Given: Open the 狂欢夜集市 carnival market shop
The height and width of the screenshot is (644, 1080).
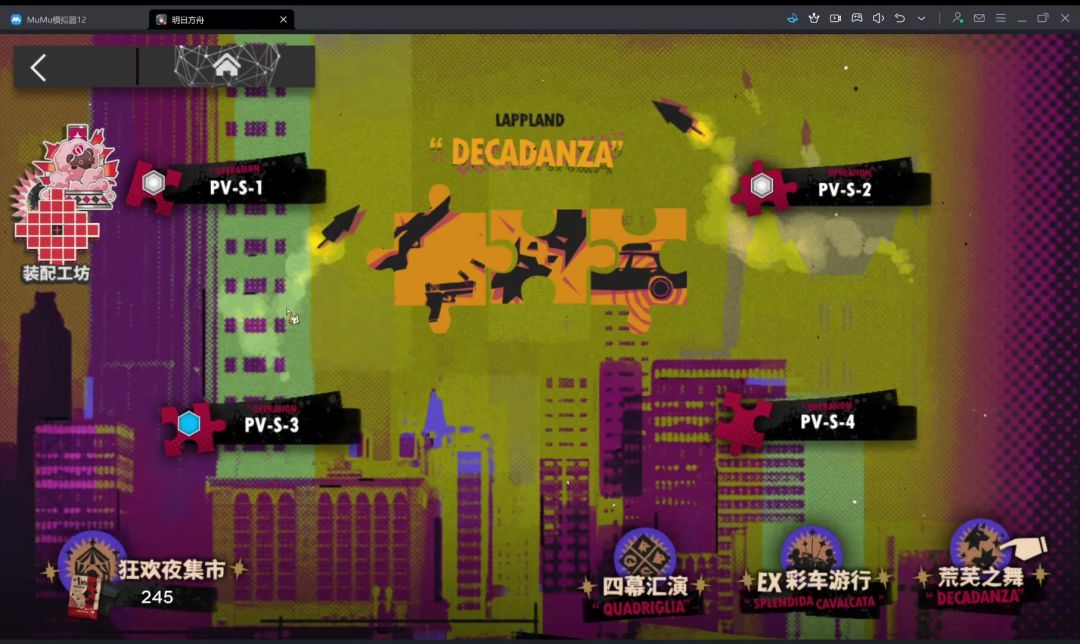Looking at the screenshot, I should [x=145, y=577].
